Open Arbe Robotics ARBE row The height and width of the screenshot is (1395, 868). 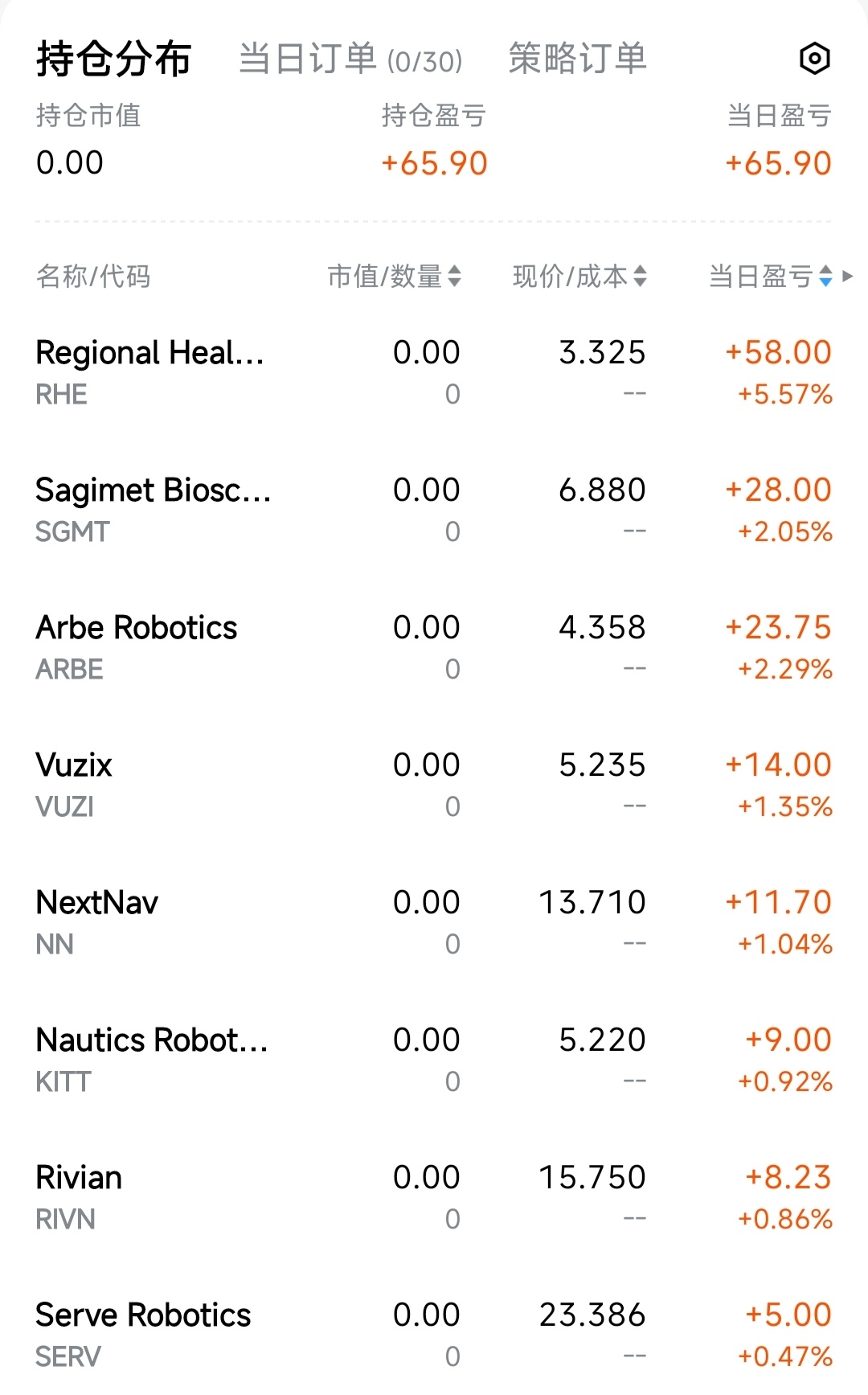(434, 647)
